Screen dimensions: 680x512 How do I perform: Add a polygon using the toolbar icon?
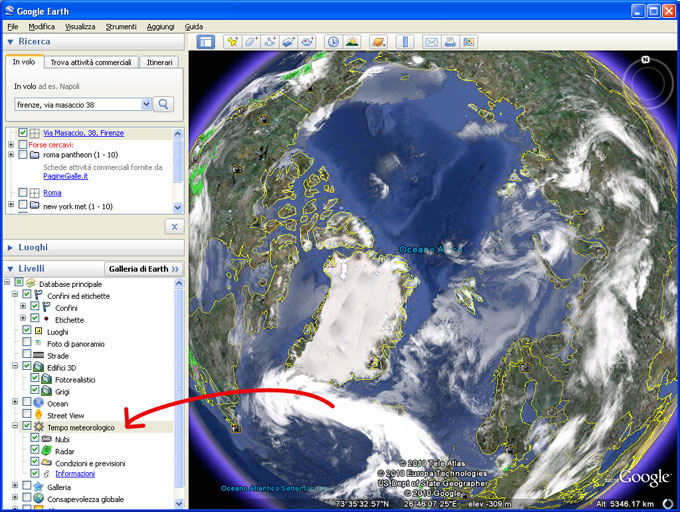click(x=252, y=42)
